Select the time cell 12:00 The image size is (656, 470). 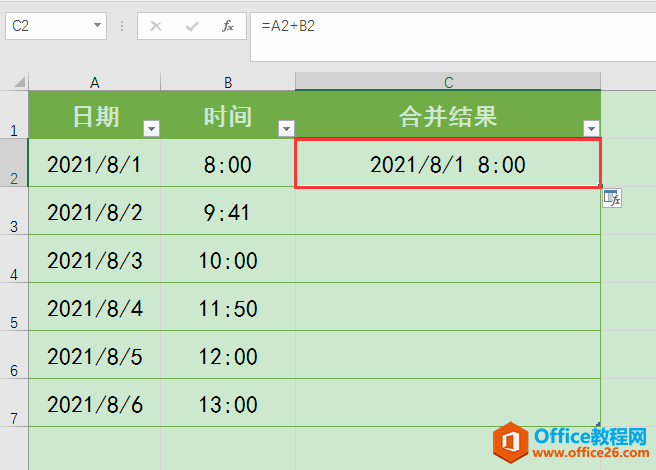[x=228, y=355]
